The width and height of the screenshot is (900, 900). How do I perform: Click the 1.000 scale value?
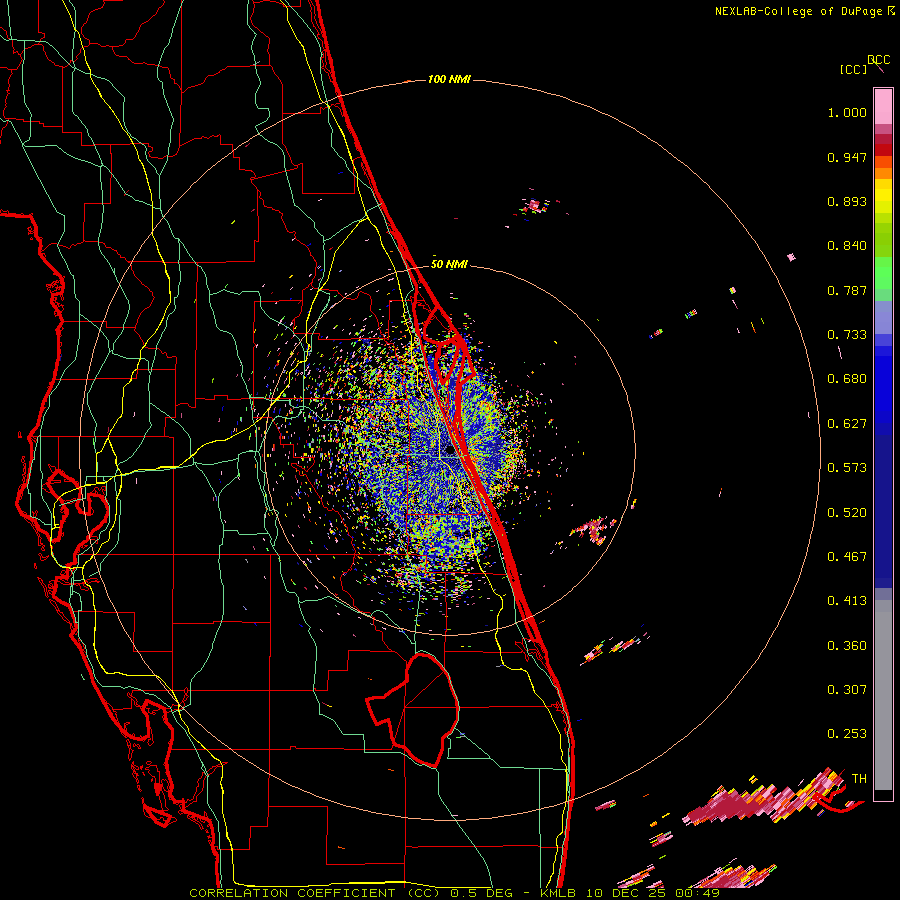coord(847,112)
